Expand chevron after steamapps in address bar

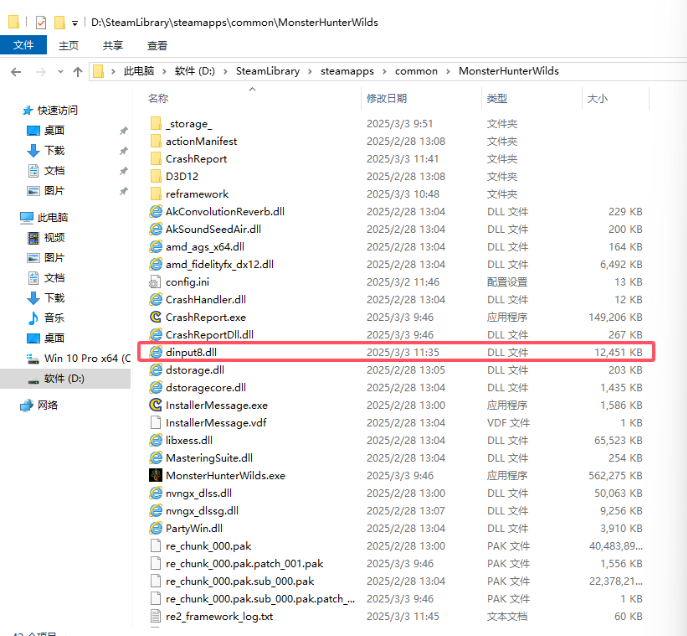(385, 72)
